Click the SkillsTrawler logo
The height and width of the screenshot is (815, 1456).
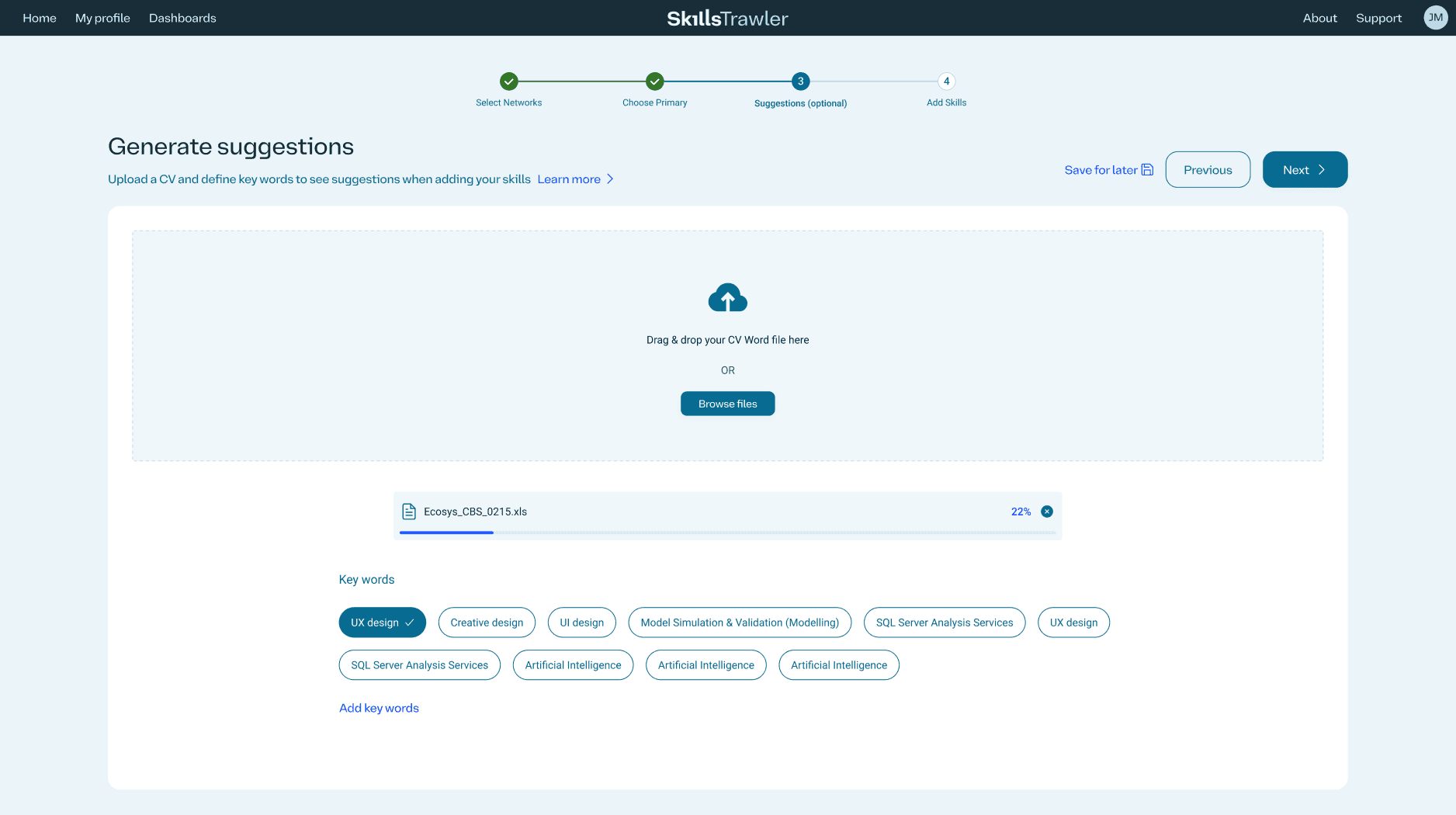727,18
